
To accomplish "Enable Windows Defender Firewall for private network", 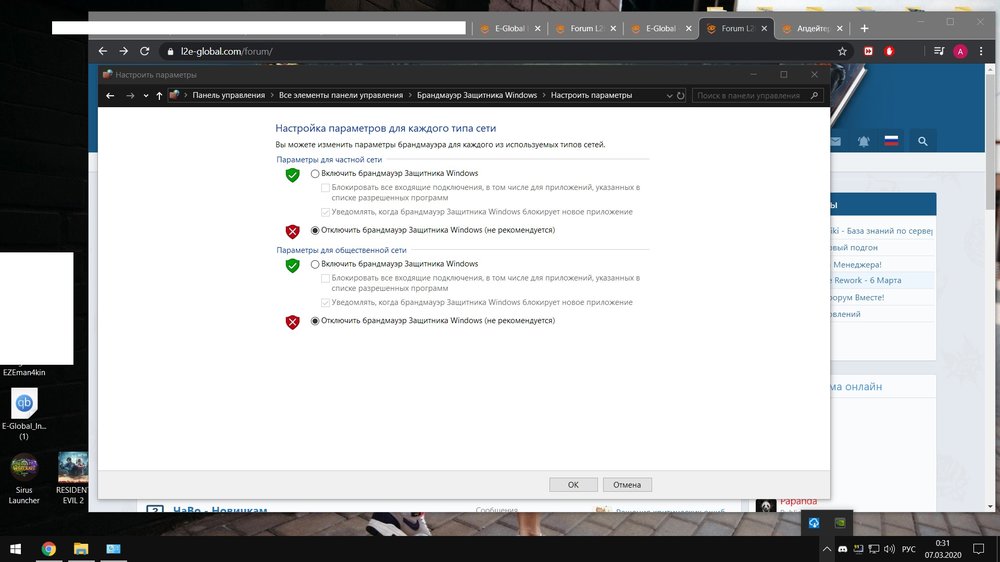I will 316,173.
